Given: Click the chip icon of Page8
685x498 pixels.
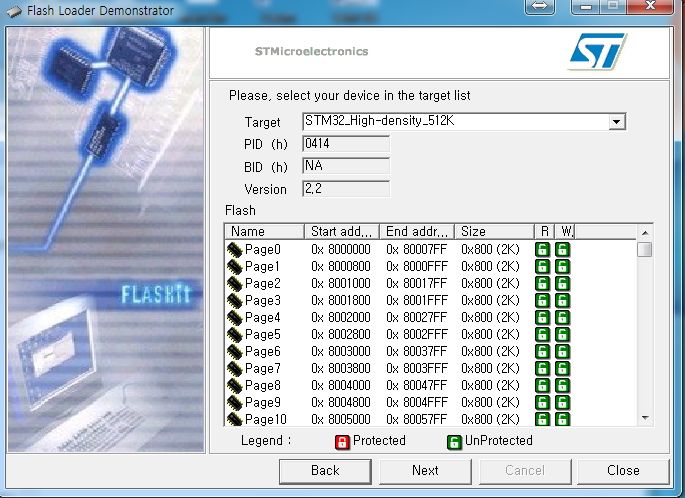Looking at the screenshot, I should (235, 386).
